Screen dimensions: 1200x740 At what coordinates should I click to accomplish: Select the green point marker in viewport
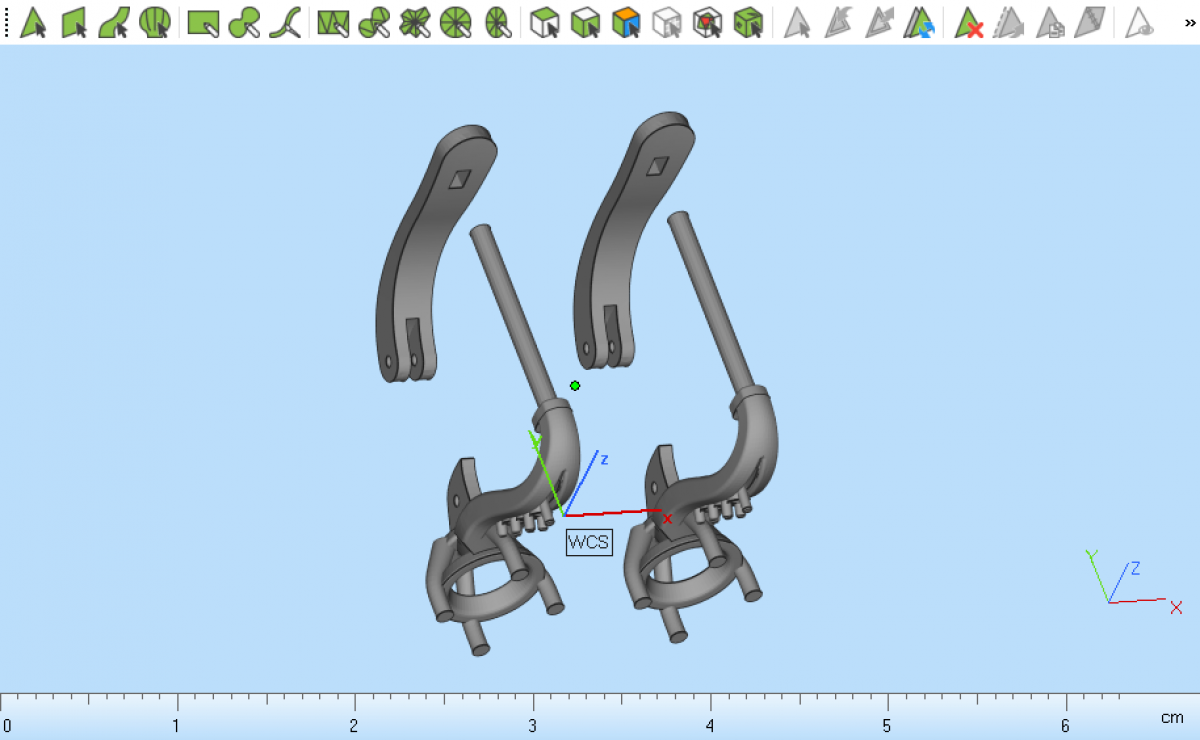pyautogui.click(x=575, y=386)
